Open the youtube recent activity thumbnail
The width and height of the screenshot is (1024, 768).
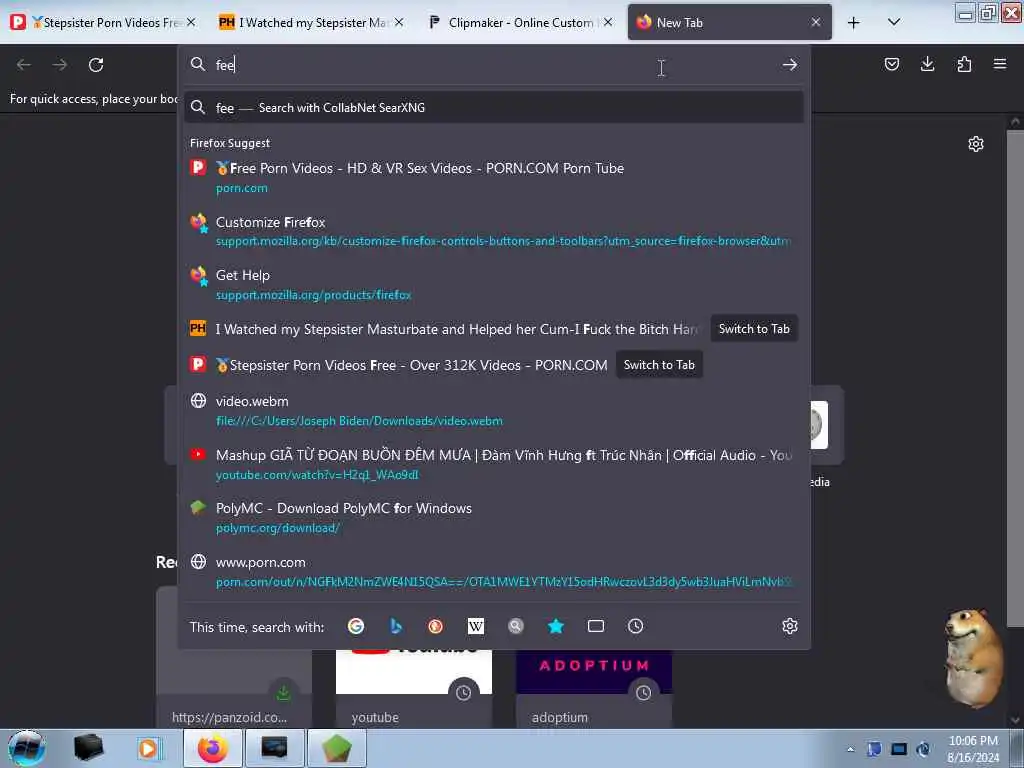tap(413, 688)
